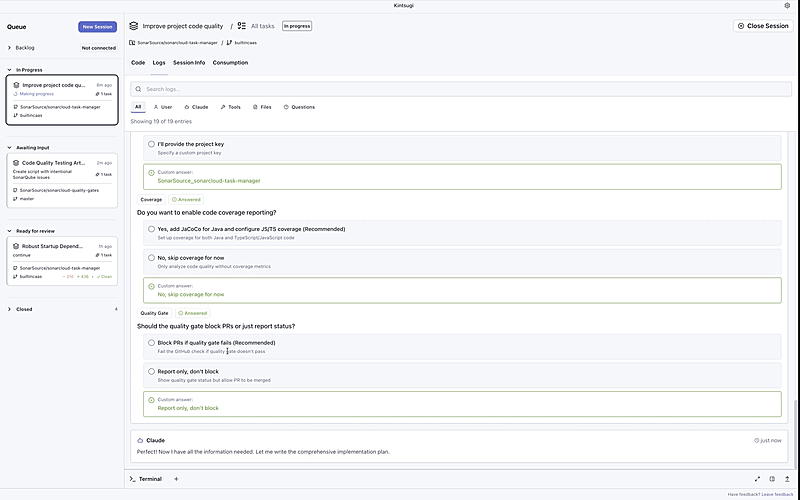Select No, skip coverage for now radio
This screenshot has height=500, width=800.
tap(152, 258)
